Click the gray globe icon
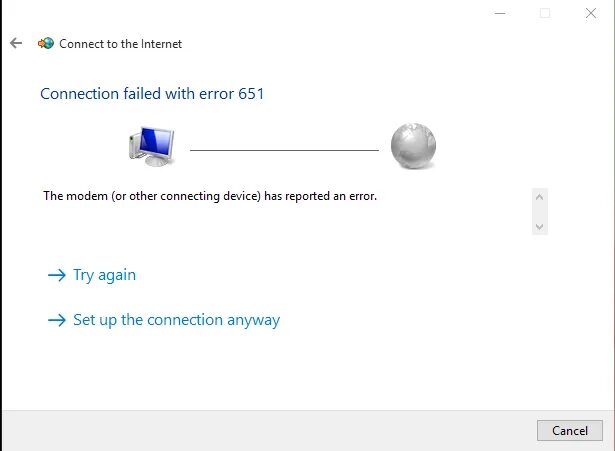This screenshot has width=615, height=451. click(x=413, y=146)
